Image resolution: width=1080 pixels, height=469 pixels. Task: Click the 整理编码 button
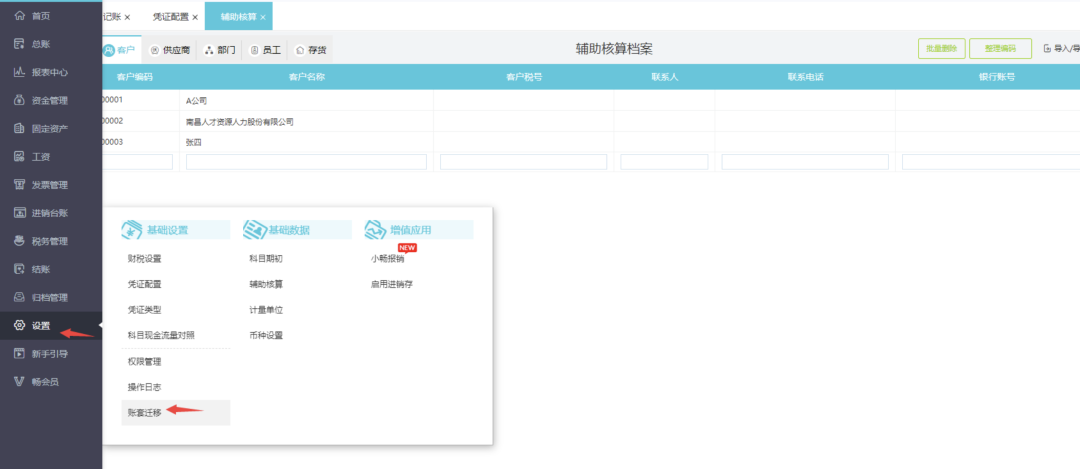pyautogui.click(x=1000, y=49)
